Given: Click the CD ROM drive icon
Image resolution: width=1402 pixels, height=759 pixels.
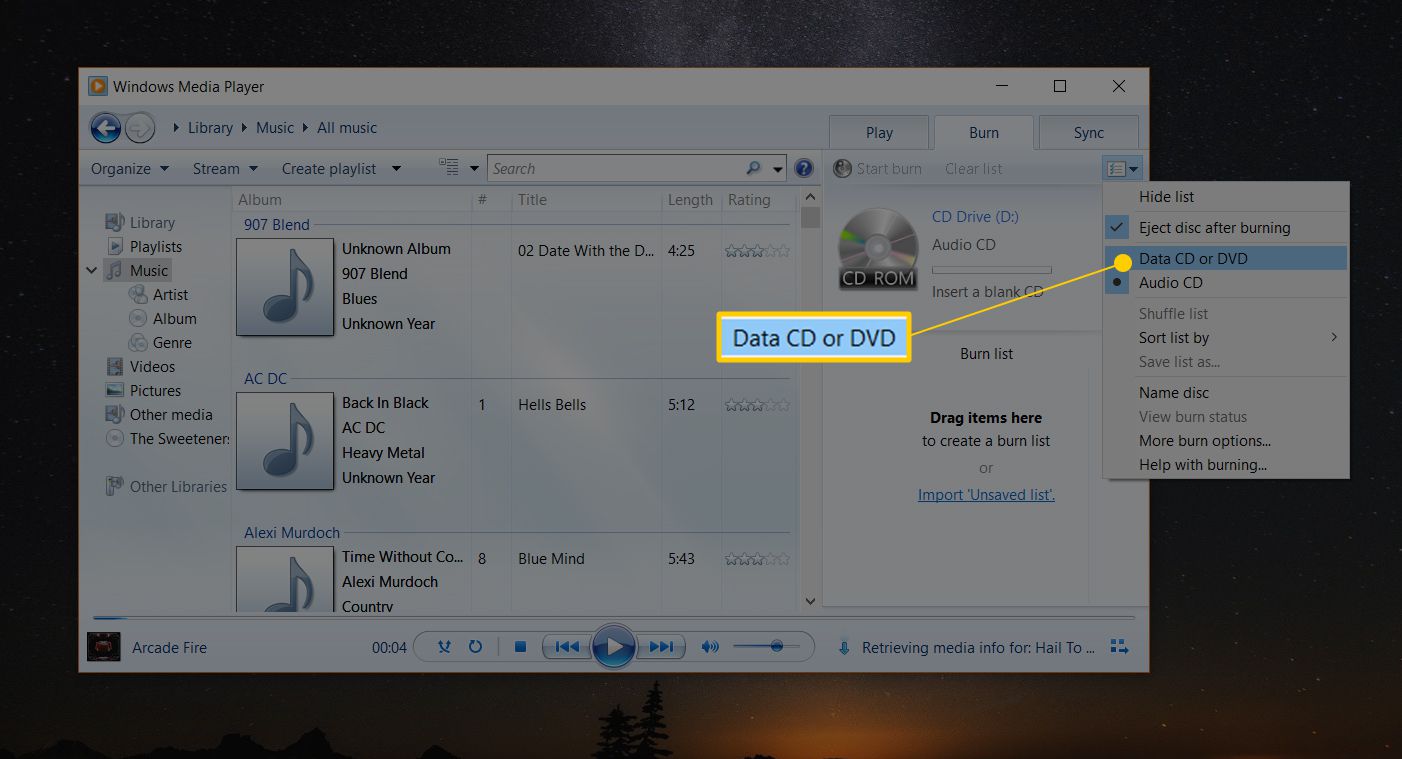Looking at the screenshot, I should point(877,248).
